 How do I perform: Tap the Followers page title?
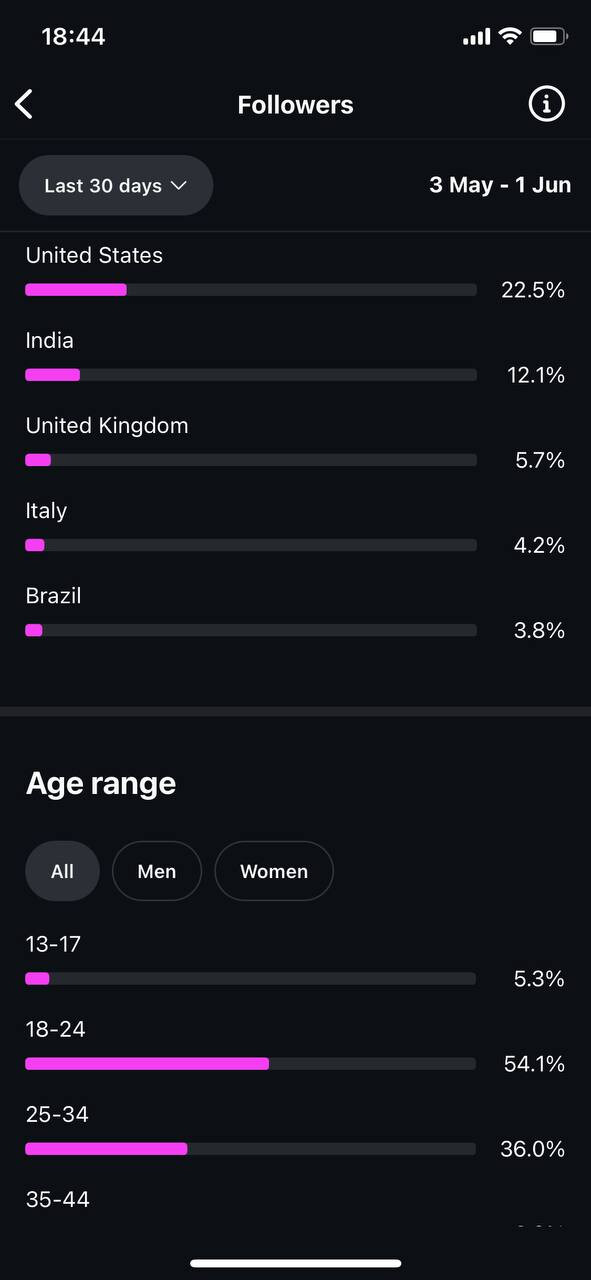[x=295, y=105]
